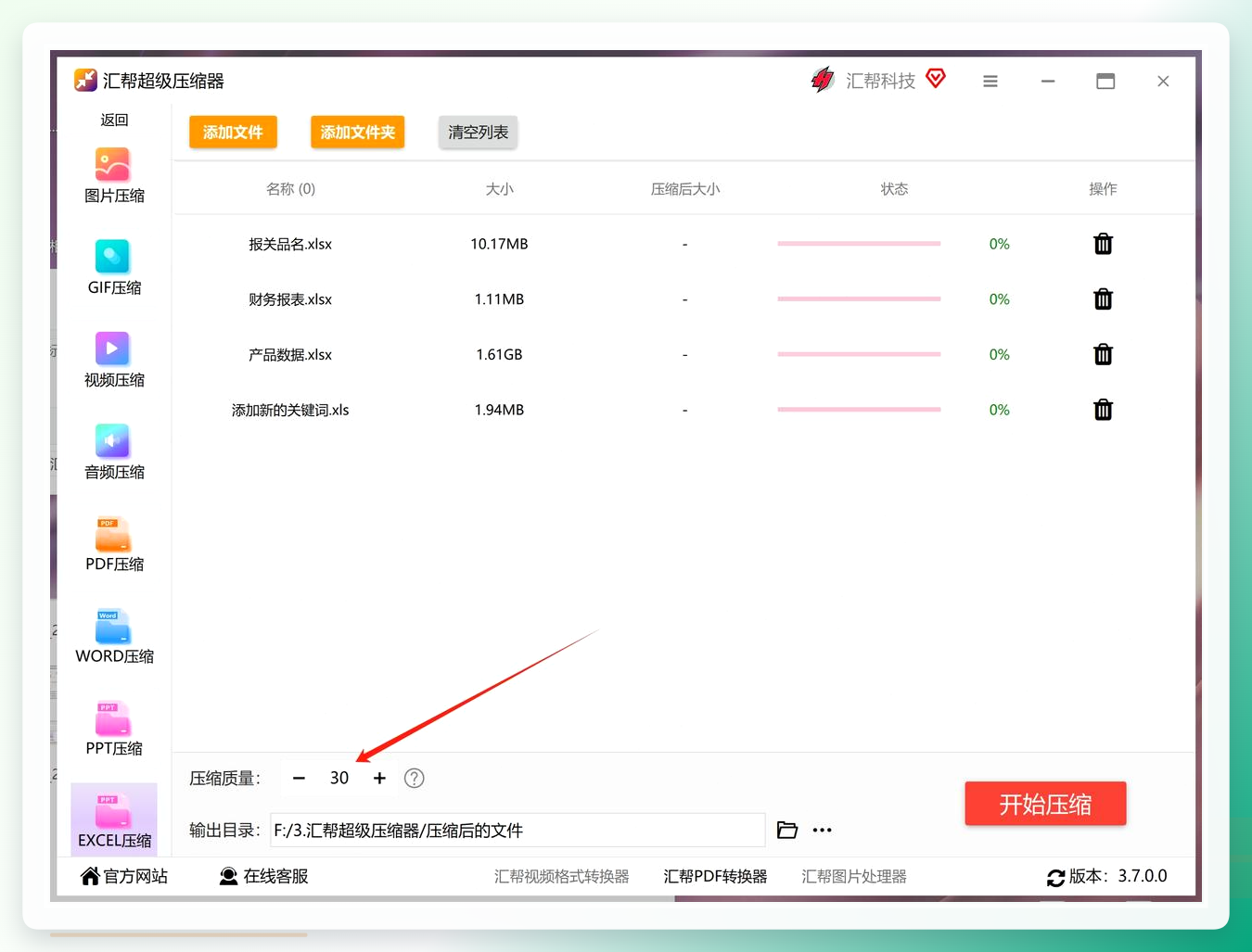Open the hamburger menu in title bar
1252x952 pixels.
tap(990, 82)
